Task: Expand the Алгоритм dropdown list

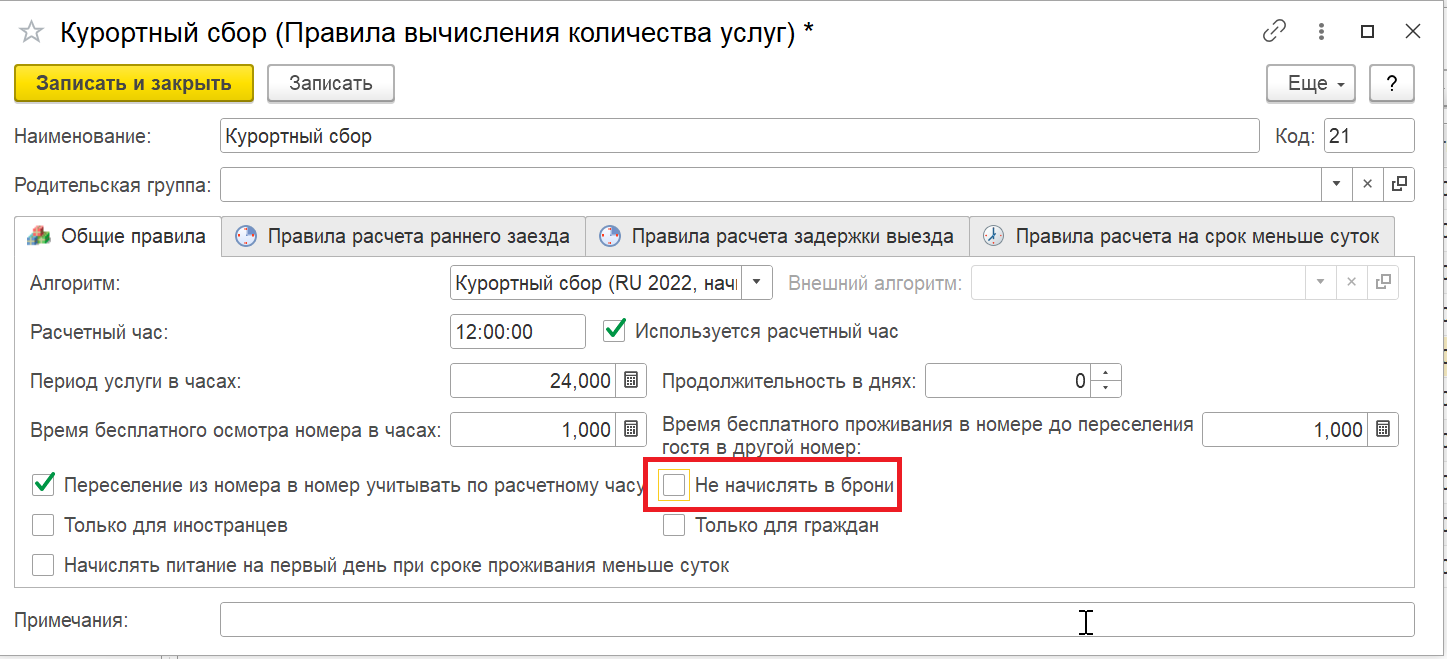Action: 758,283
